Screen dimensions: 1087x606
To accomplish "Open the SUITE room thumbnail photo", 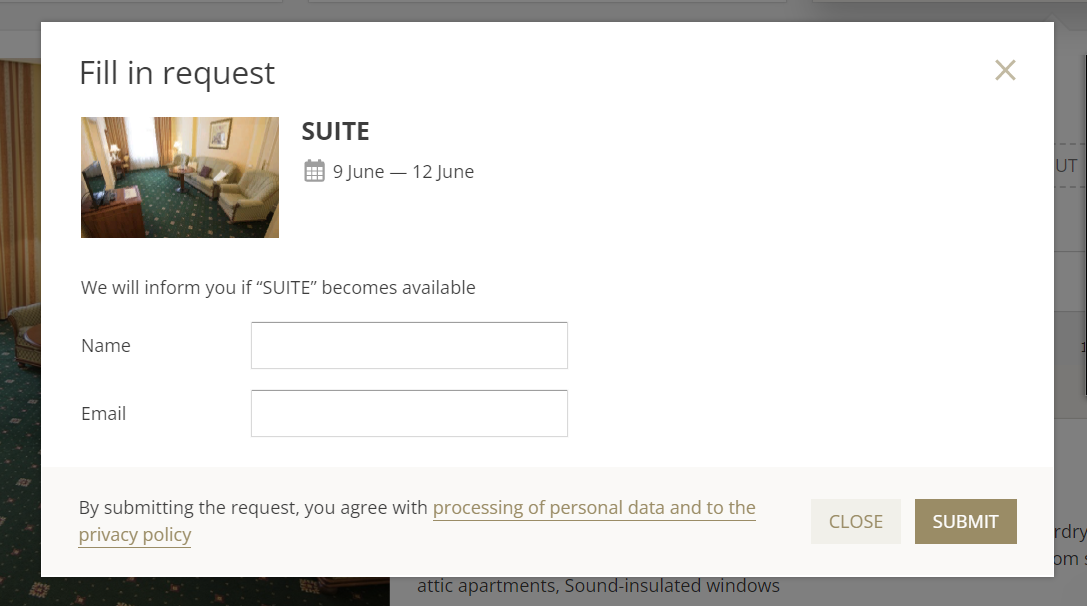I will point(180,178).
